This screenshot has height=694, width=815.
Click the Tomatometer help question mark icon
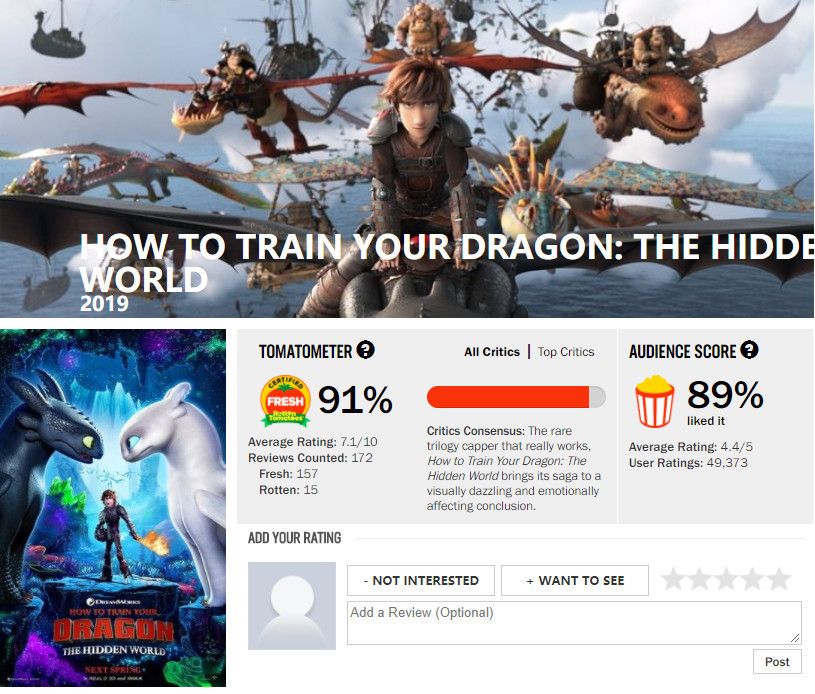(365, 350)
